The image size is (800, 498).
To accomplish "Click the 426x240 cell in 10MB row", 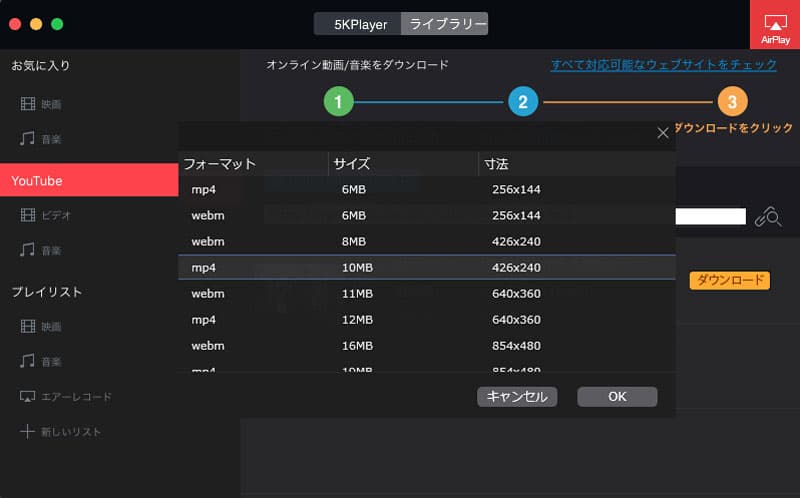I will [x=516, y=267].
